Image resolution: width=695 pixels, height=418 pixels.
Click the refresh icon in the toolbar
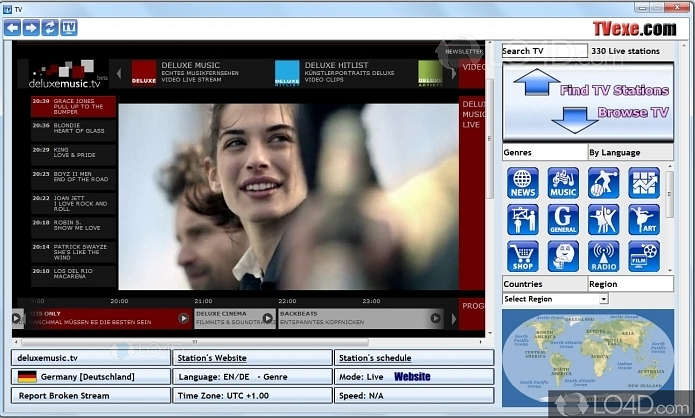50,28
